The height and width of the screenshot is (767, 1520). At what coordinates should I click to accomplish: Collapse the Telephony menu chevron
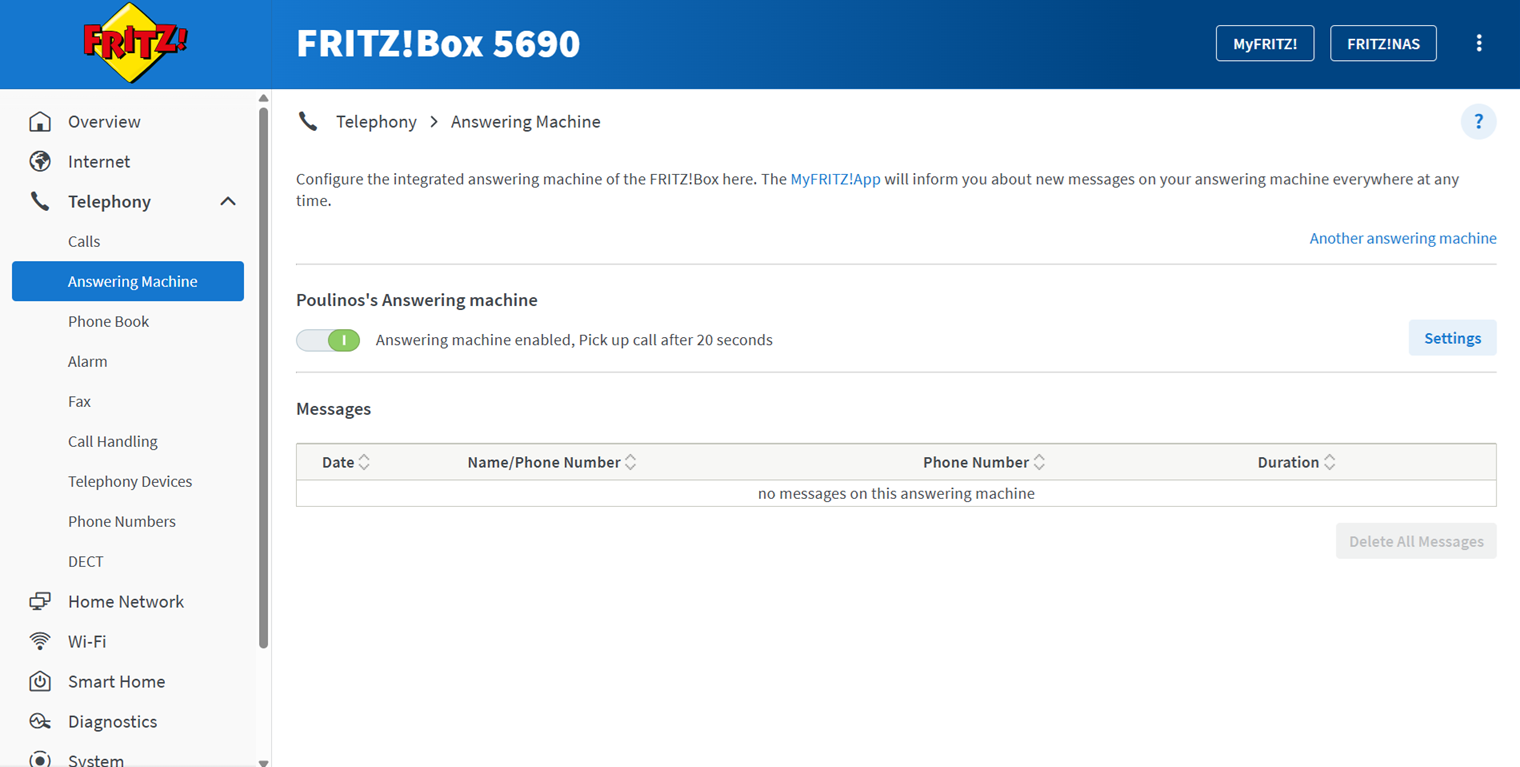228,202
